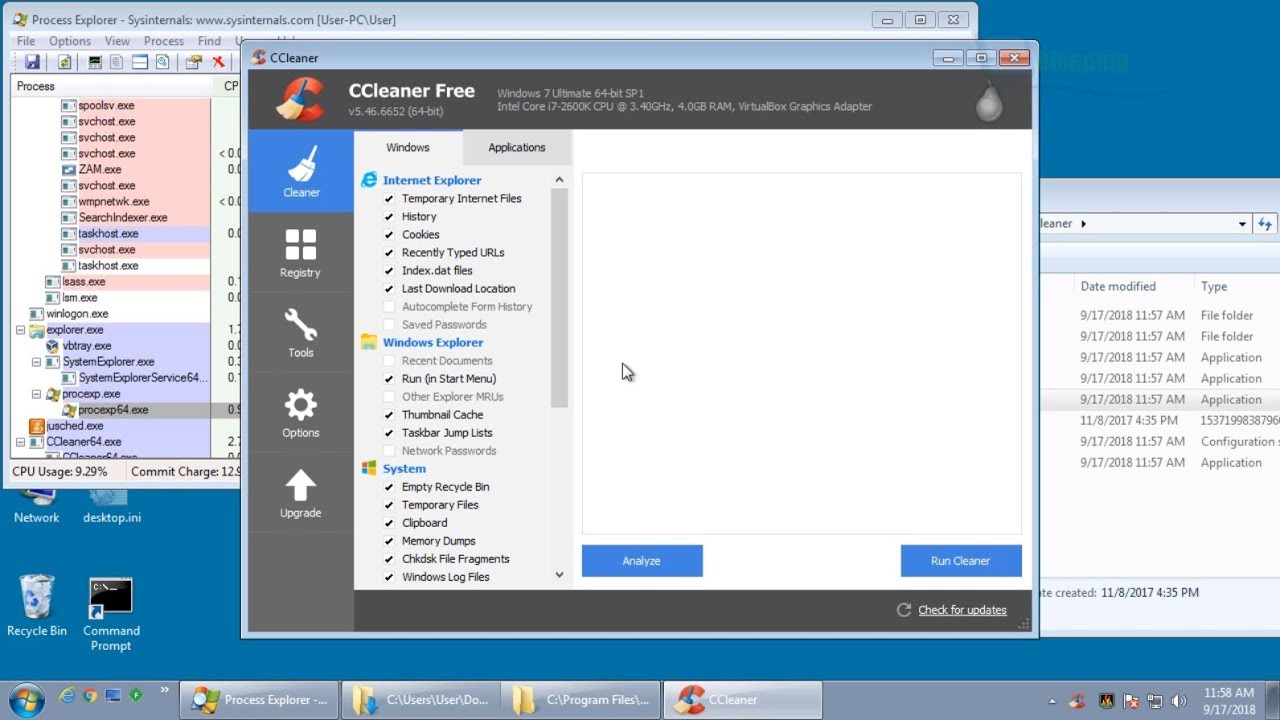Click the volume speaker tray icon
Image resolution: width=1280 pixels, height=720 pixels.
pyautogui.click(x=1179, y=700)
